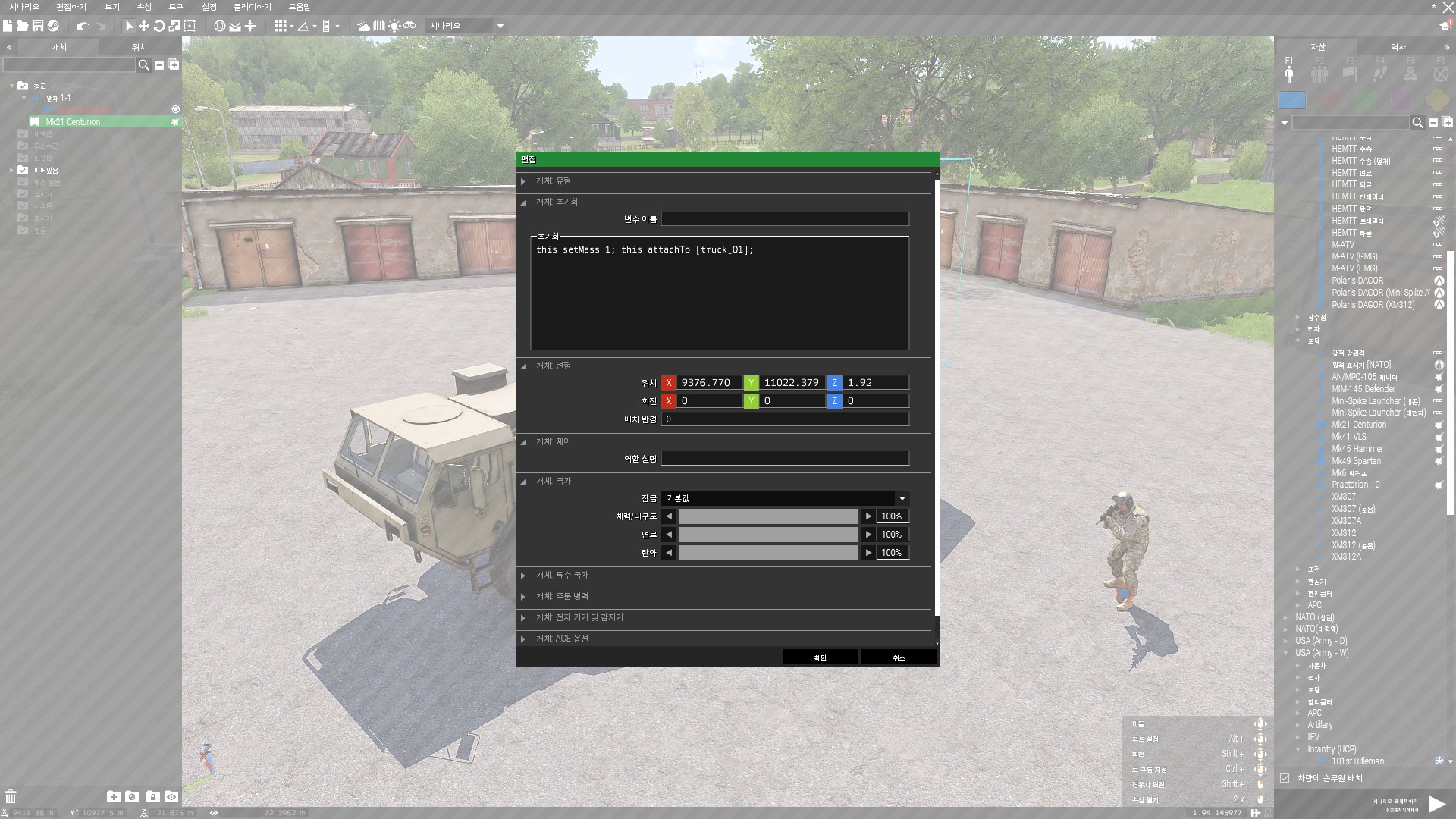This screenshot has height=819, width=1456.
Task: Toggle the 비어있음 layer checkbox
Action: point(23,170)
